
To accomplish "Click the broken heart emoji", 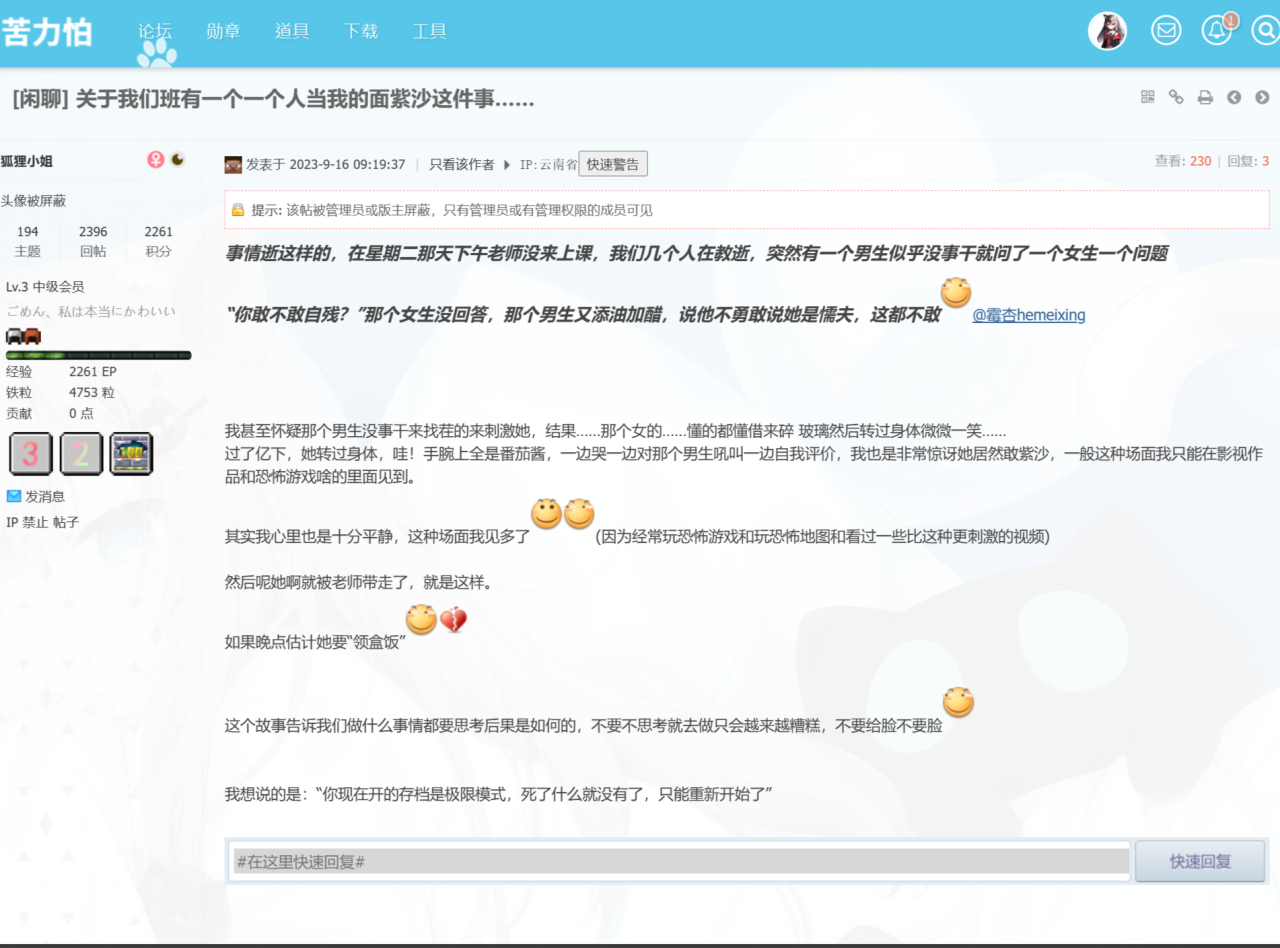I will (454, 620).
